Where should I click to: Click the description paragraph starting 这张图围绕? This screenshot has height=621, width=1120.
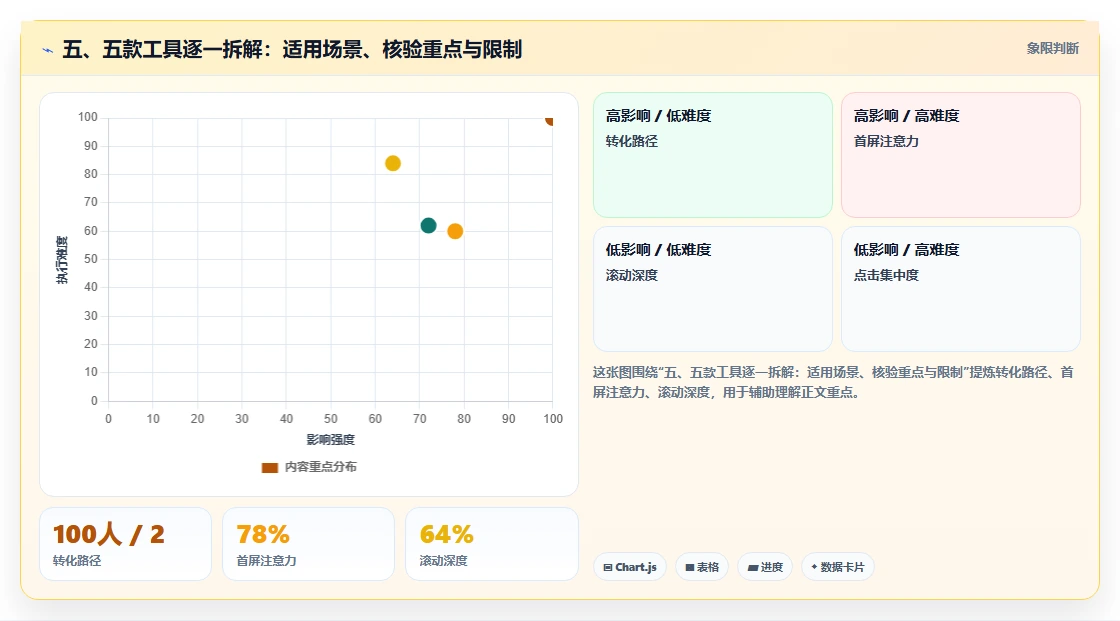coord(833,382)
